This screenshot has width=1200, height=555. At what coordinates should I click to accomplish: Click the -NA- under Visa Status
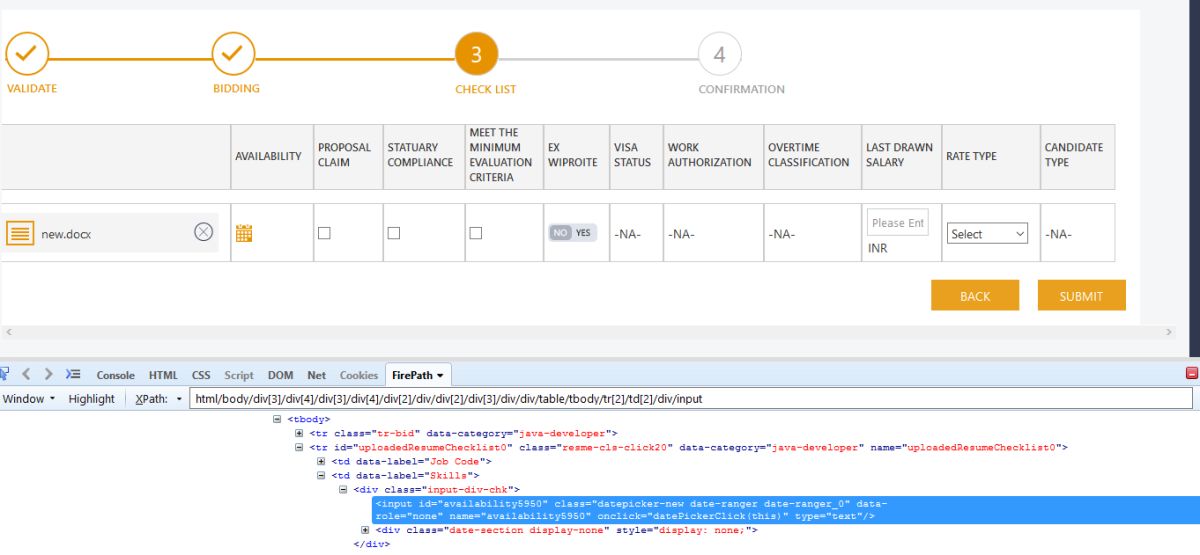point(627,234)
